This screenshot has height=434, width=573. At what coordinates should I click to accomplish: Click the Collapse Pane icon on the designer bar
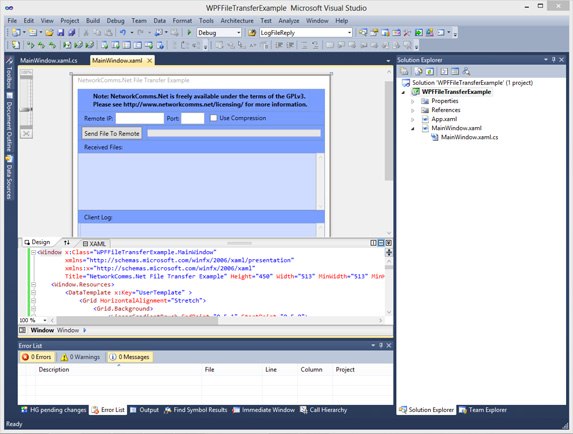point(388,243)
